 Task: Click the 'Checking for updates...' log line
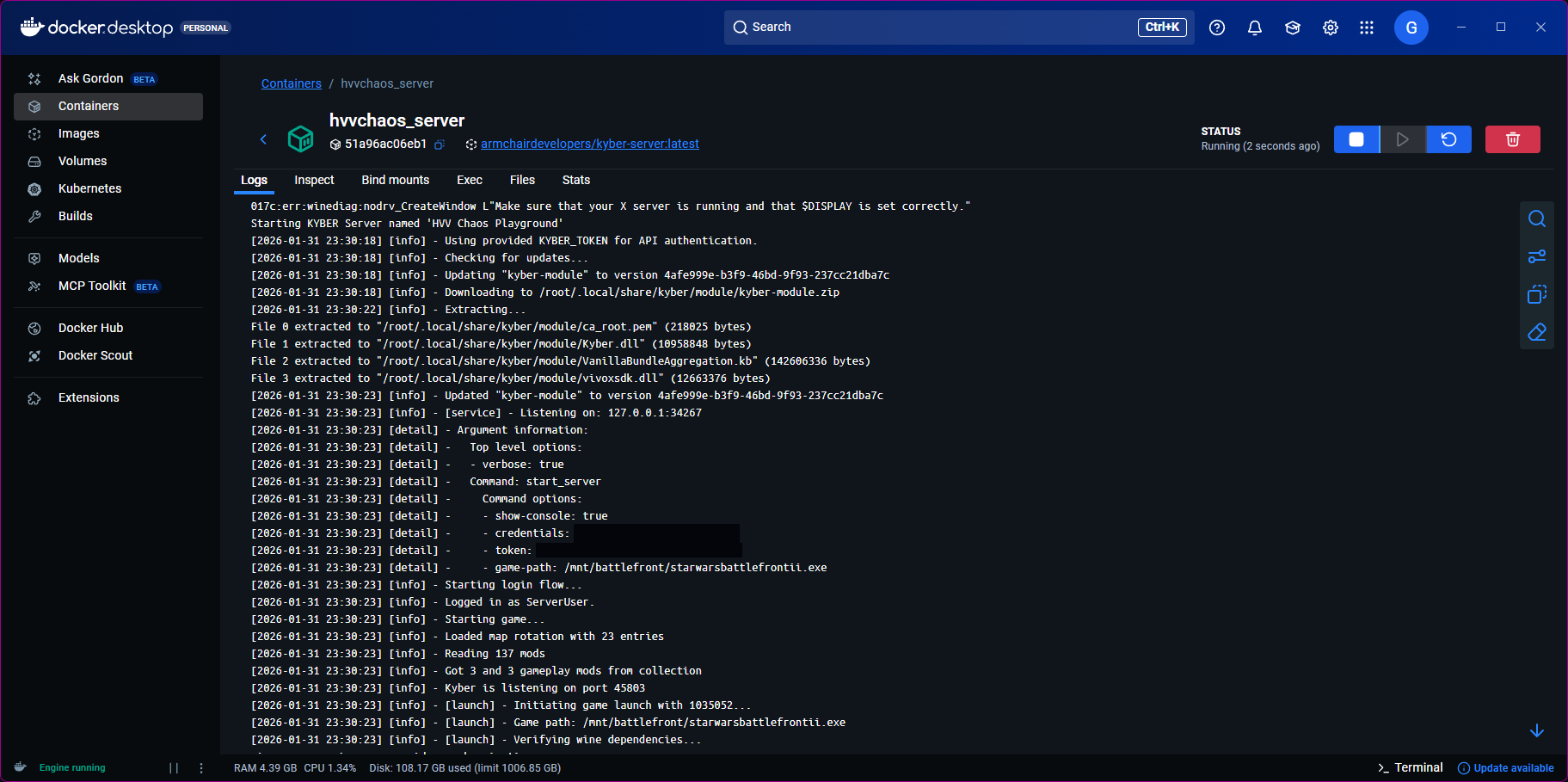coord(420,258)
